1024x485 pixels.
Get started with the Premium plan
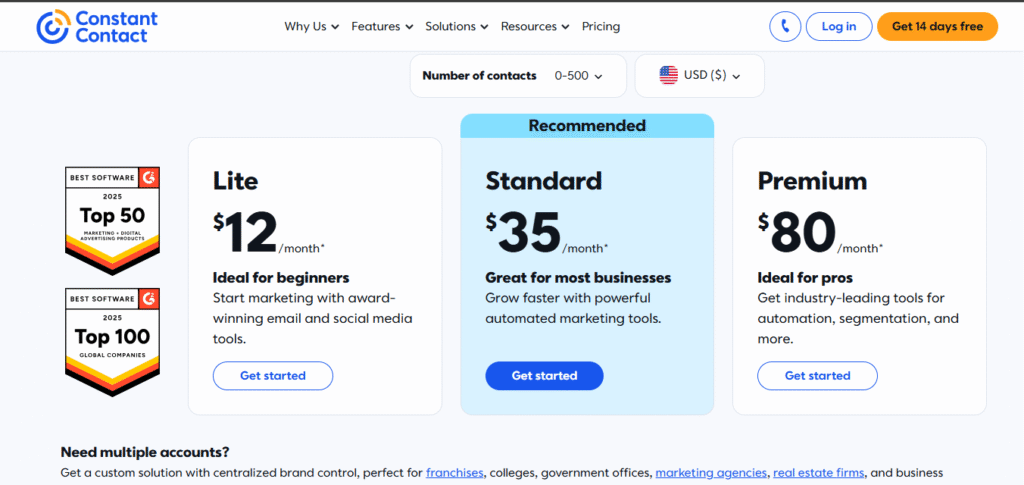(x=817, y=376)
